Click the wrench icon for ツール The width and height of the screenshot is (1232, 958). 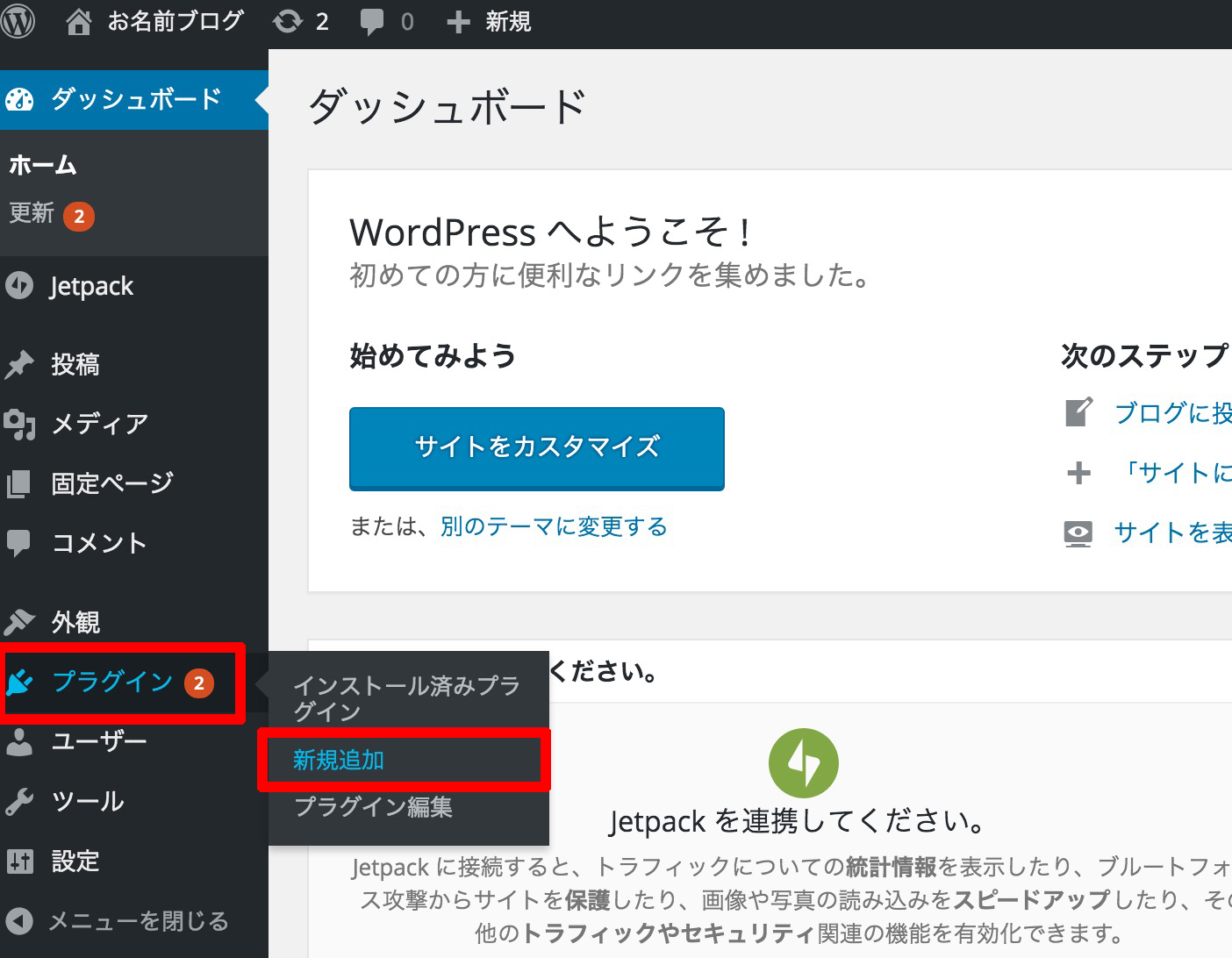click(x=19, y=802)
